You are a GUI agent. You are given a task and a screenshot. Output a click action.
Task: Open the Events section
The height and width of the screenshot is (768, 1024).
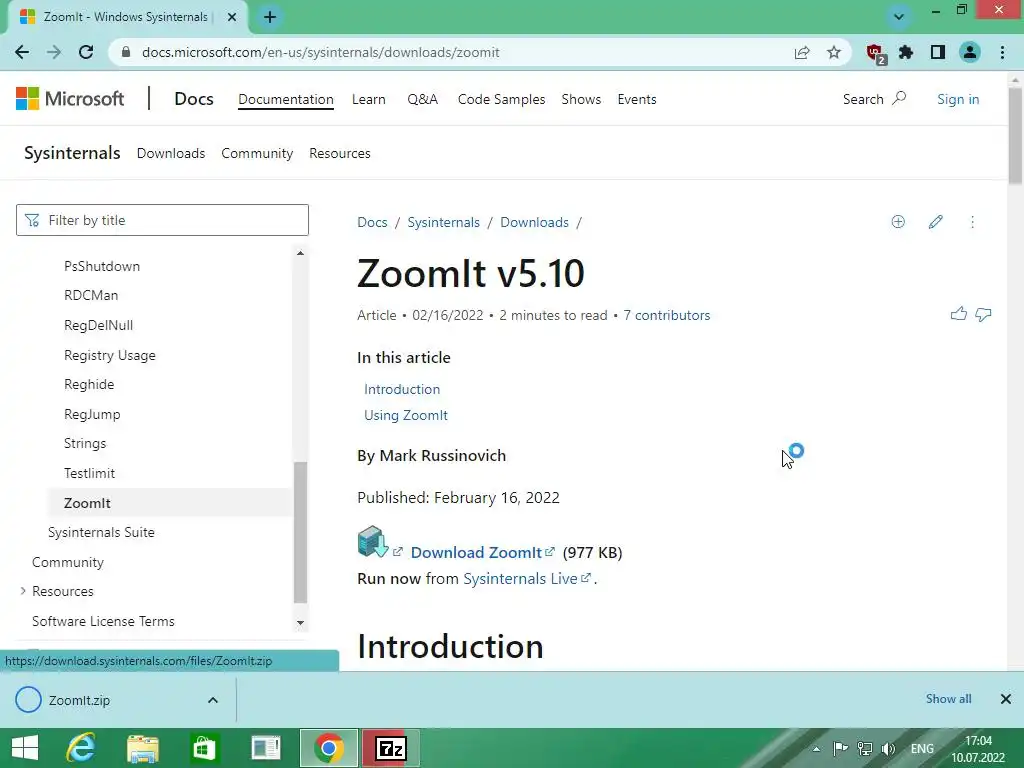(x=637, y=99)
